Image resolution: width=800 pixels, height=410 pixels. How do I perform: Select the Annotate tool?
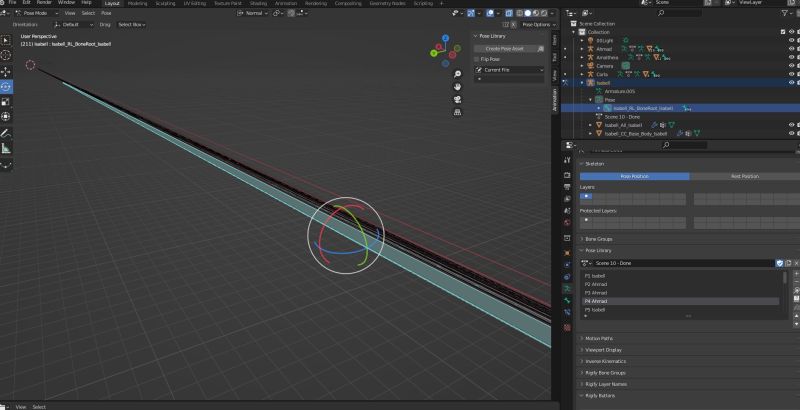coord(6,133)
